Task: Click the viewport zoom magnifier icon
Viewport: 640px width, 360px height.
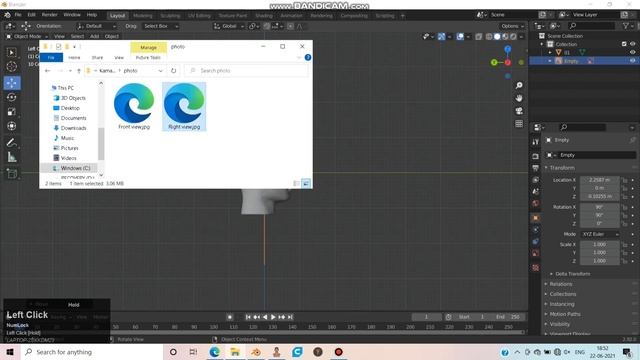Action: point(519,85)
